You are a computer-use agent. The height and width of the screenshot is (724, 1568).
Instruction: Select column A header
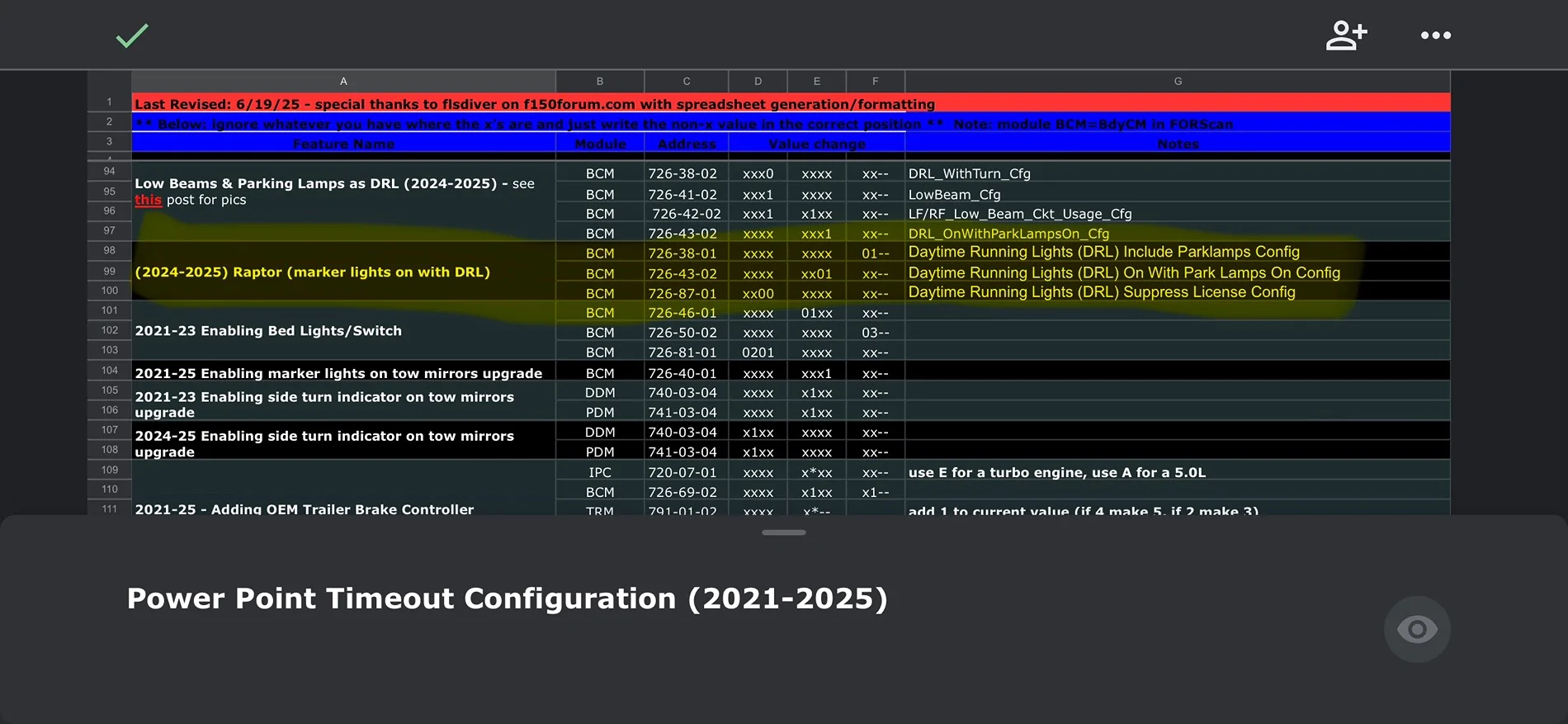(x=343, y=81)
